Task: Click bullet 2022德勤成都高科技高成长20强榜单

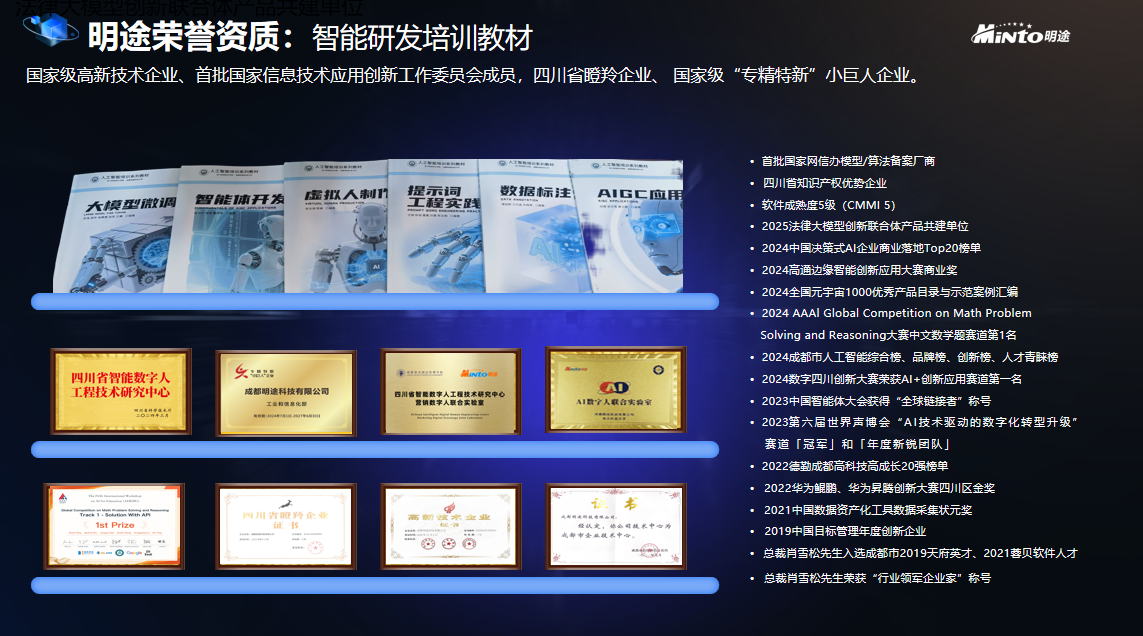Action: pyautogui.click(x=854, y=466)
